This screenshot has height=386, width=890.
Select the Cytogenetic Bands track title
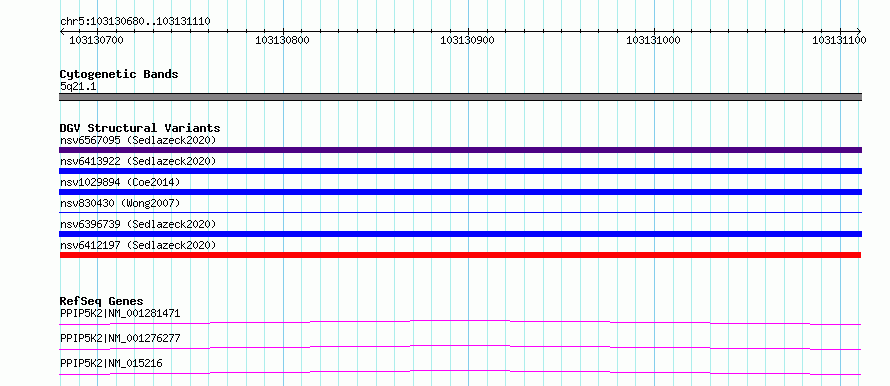tap(119, 74)
